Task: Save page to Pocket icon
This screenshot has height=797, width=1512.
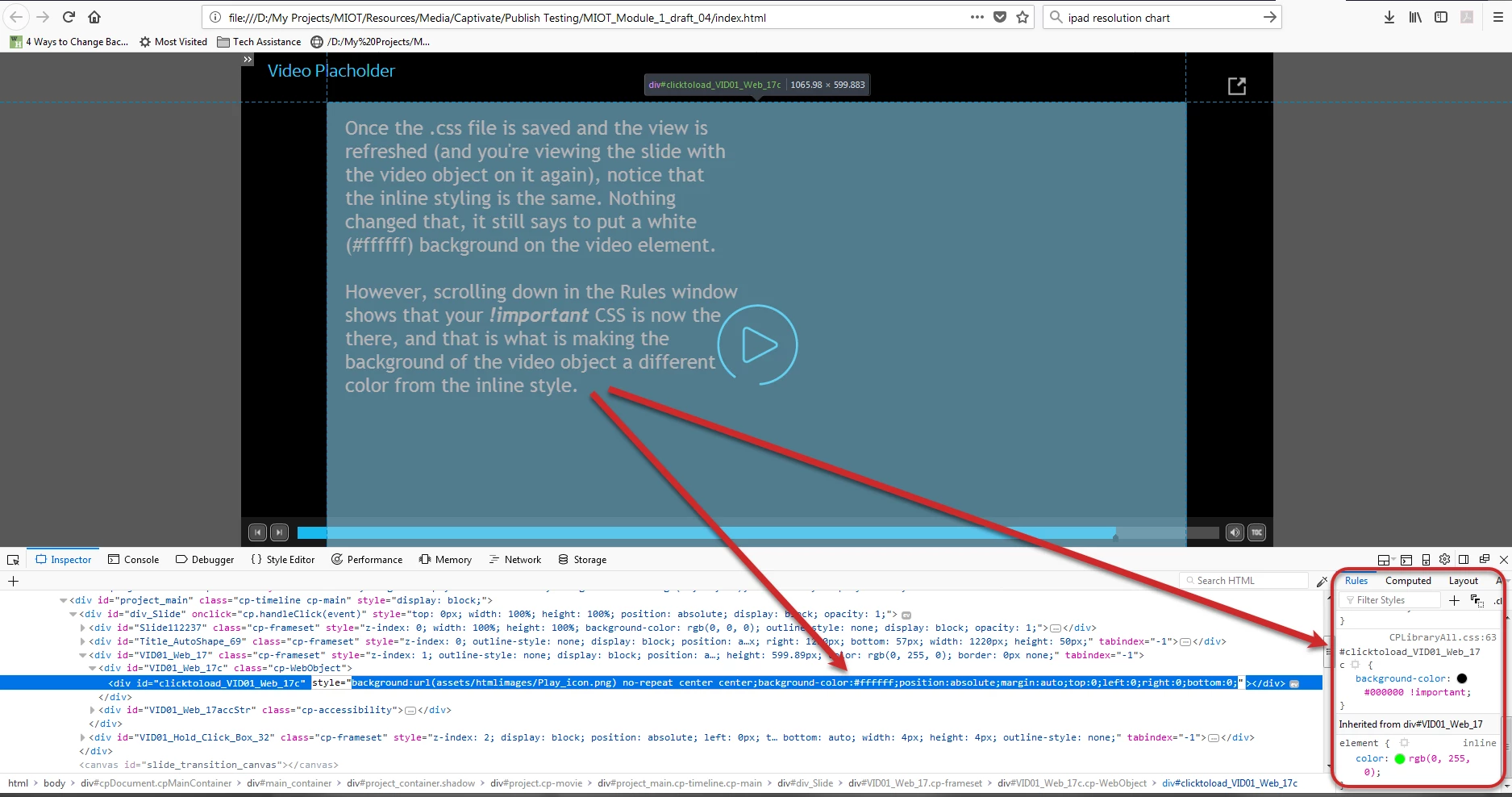Action: [1000, 17]
